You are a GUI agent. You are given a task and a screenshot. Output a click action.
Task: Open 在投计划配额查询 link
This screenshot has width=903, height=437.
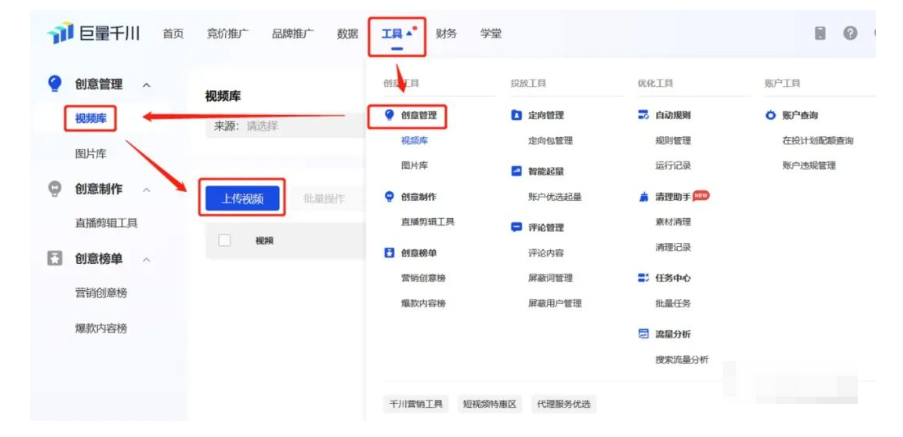(x=818, y=140)
